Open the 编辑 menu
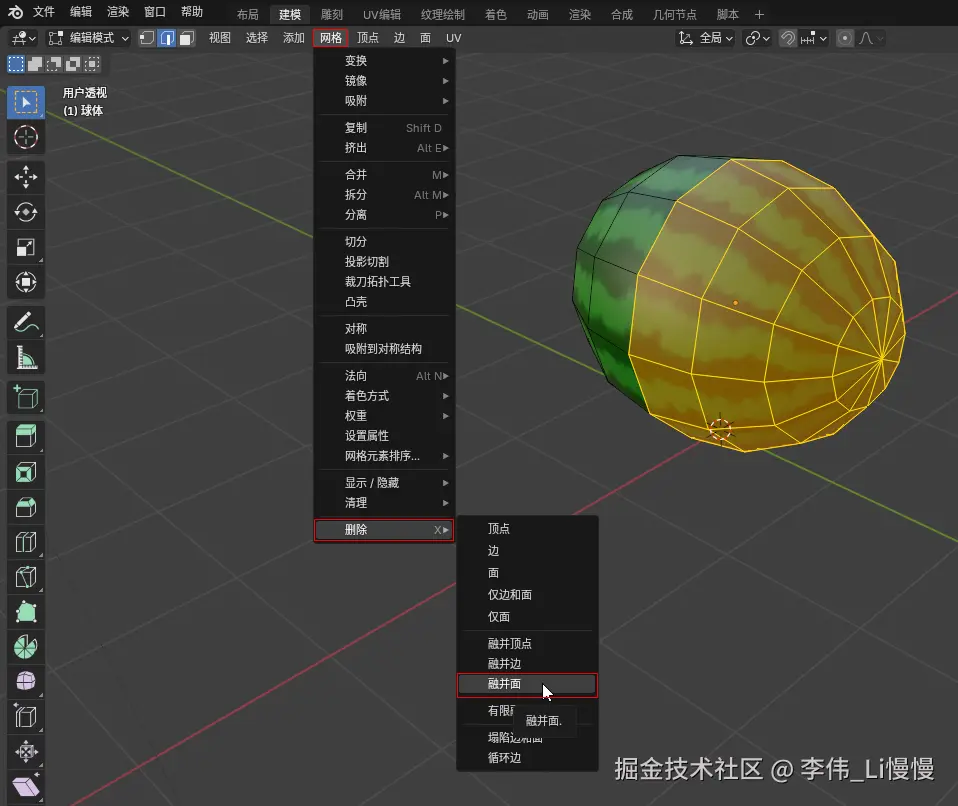The width and height of the screenshot is (958, 806). (x=81, y=12)
